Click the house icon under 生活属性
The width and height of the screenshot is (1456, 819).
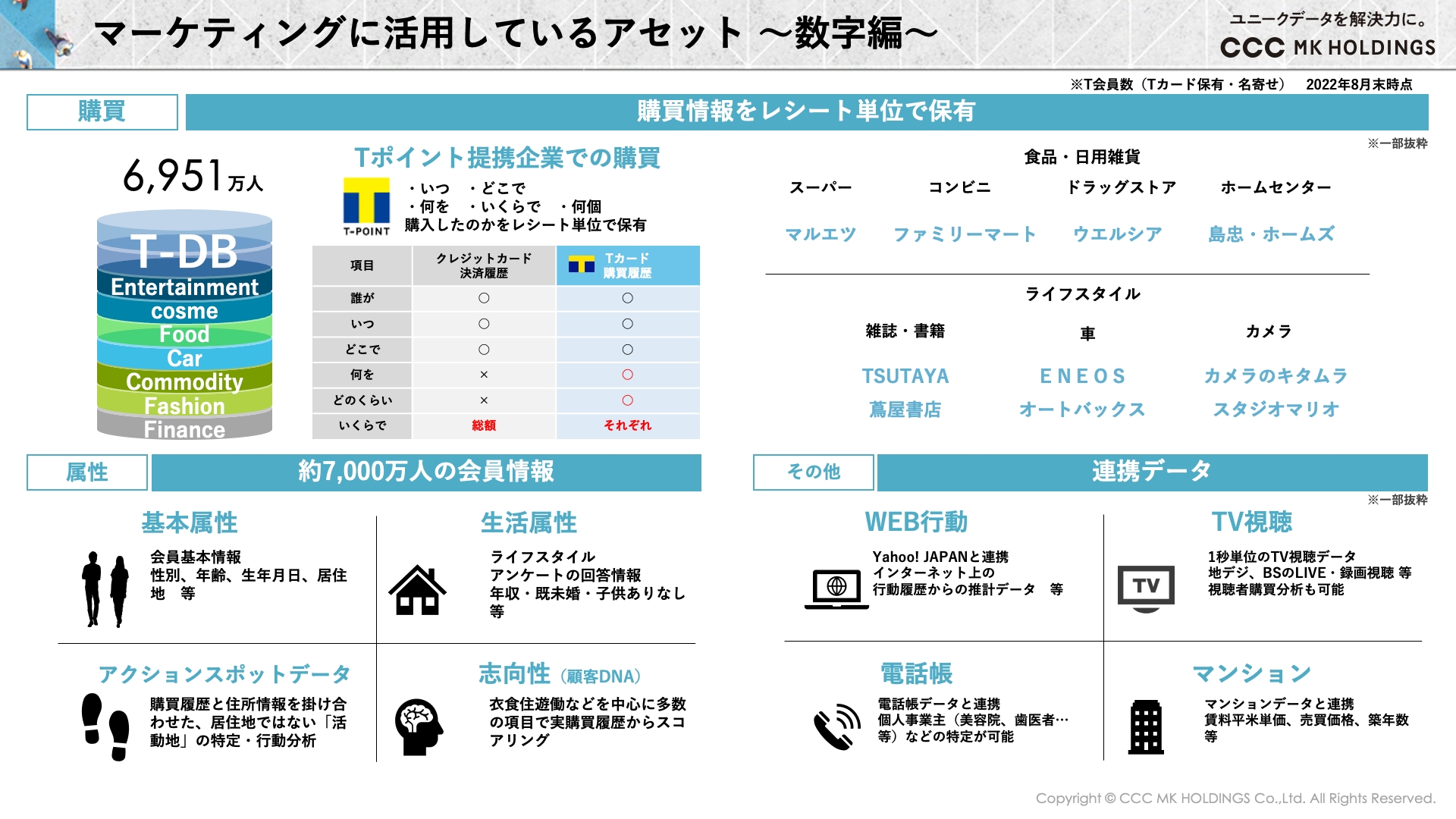pyautogui.click(x=417, y=590)
